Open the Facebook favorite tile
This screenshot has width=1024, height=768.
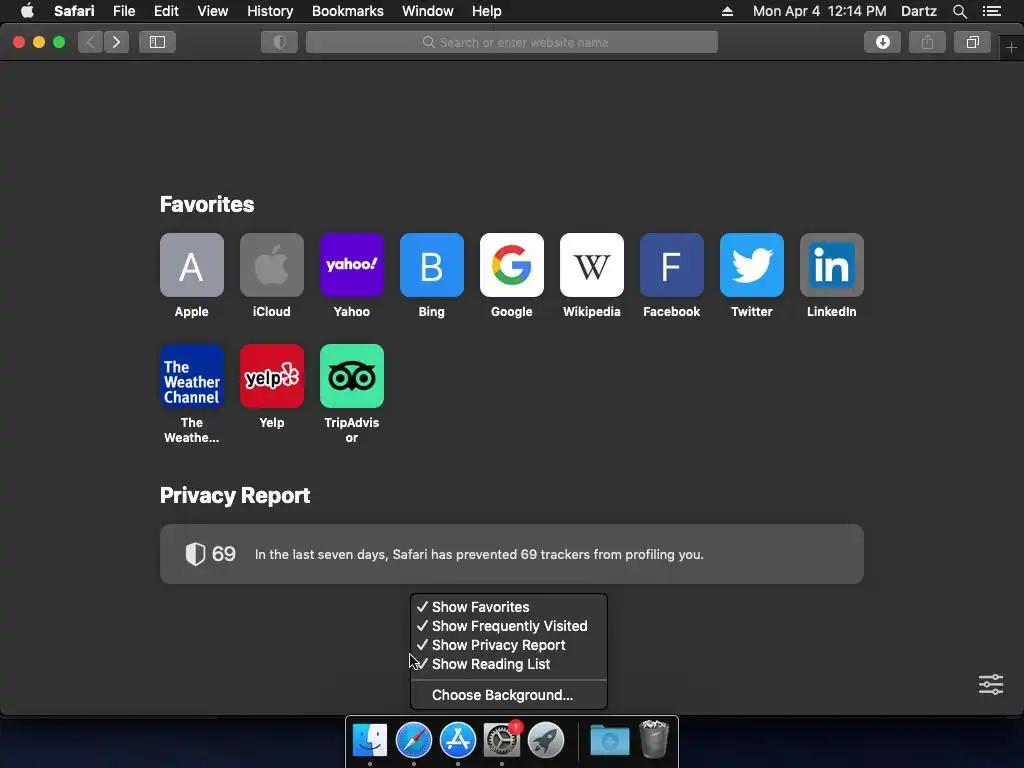(x=671, y=265)
